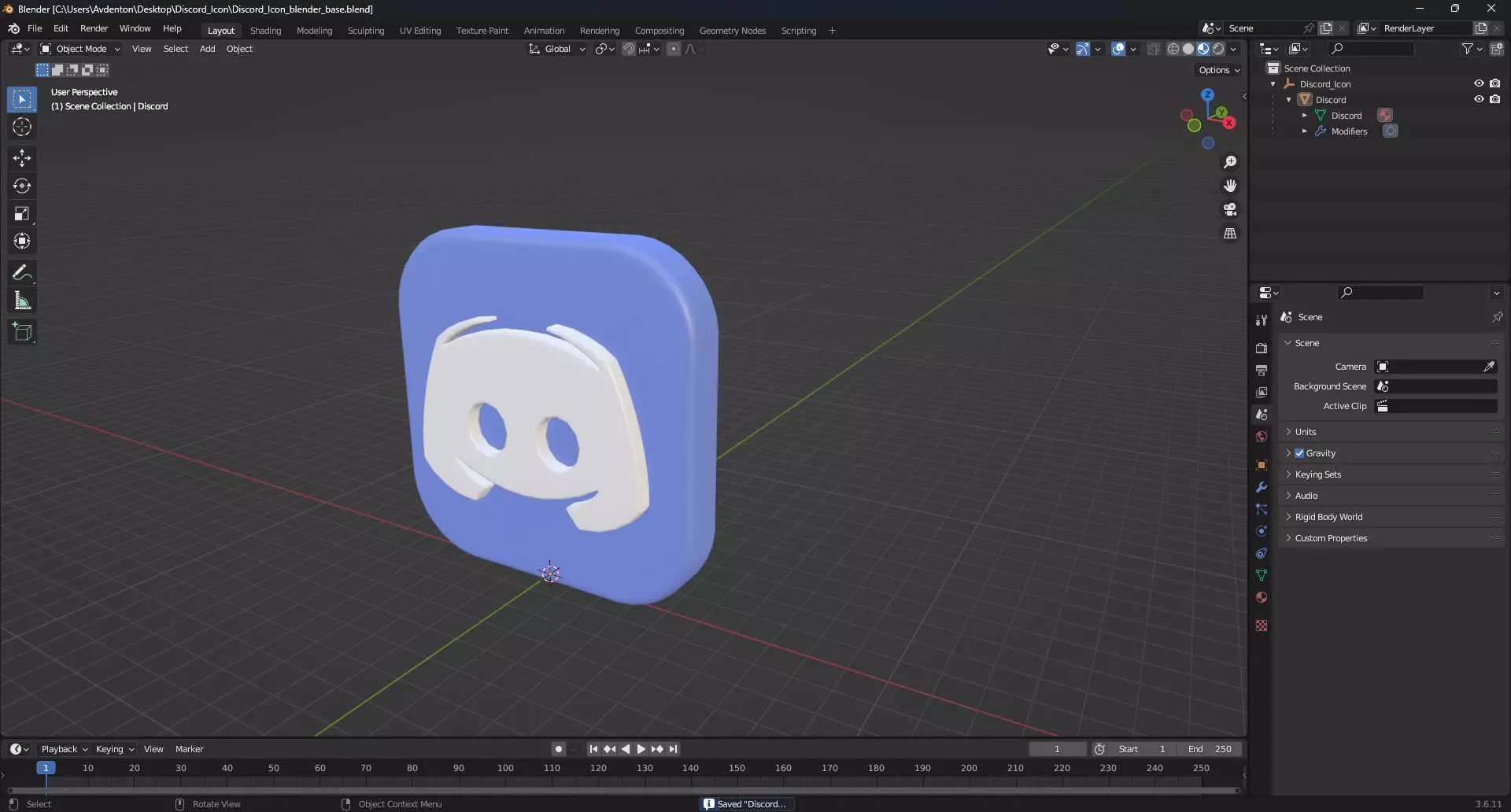This screenshot has width=1511, height=812.
Task: Open the Physics properties tab
Action: (x=1262, y=531)
